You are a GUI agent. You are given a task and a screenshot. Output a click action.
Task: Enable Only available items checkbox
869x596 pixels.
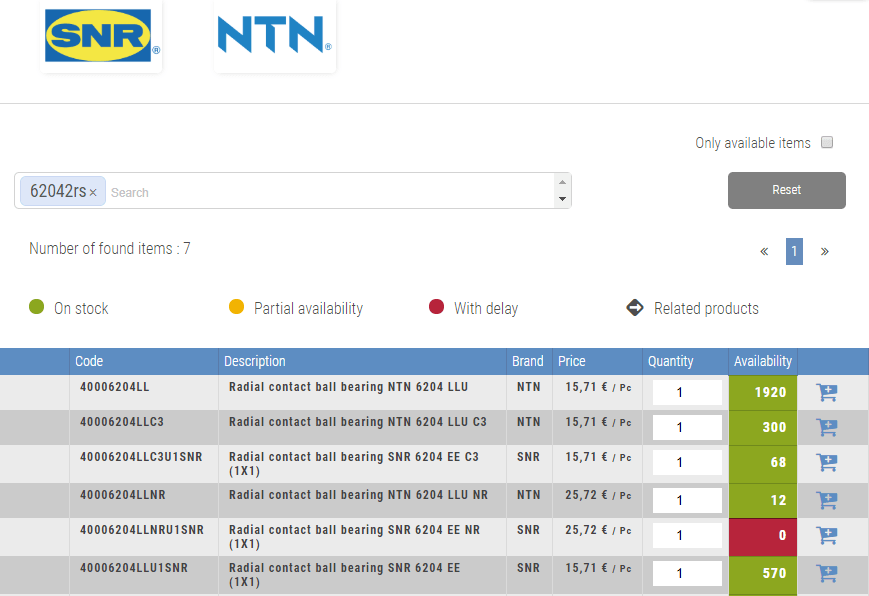tap(827, 143)
